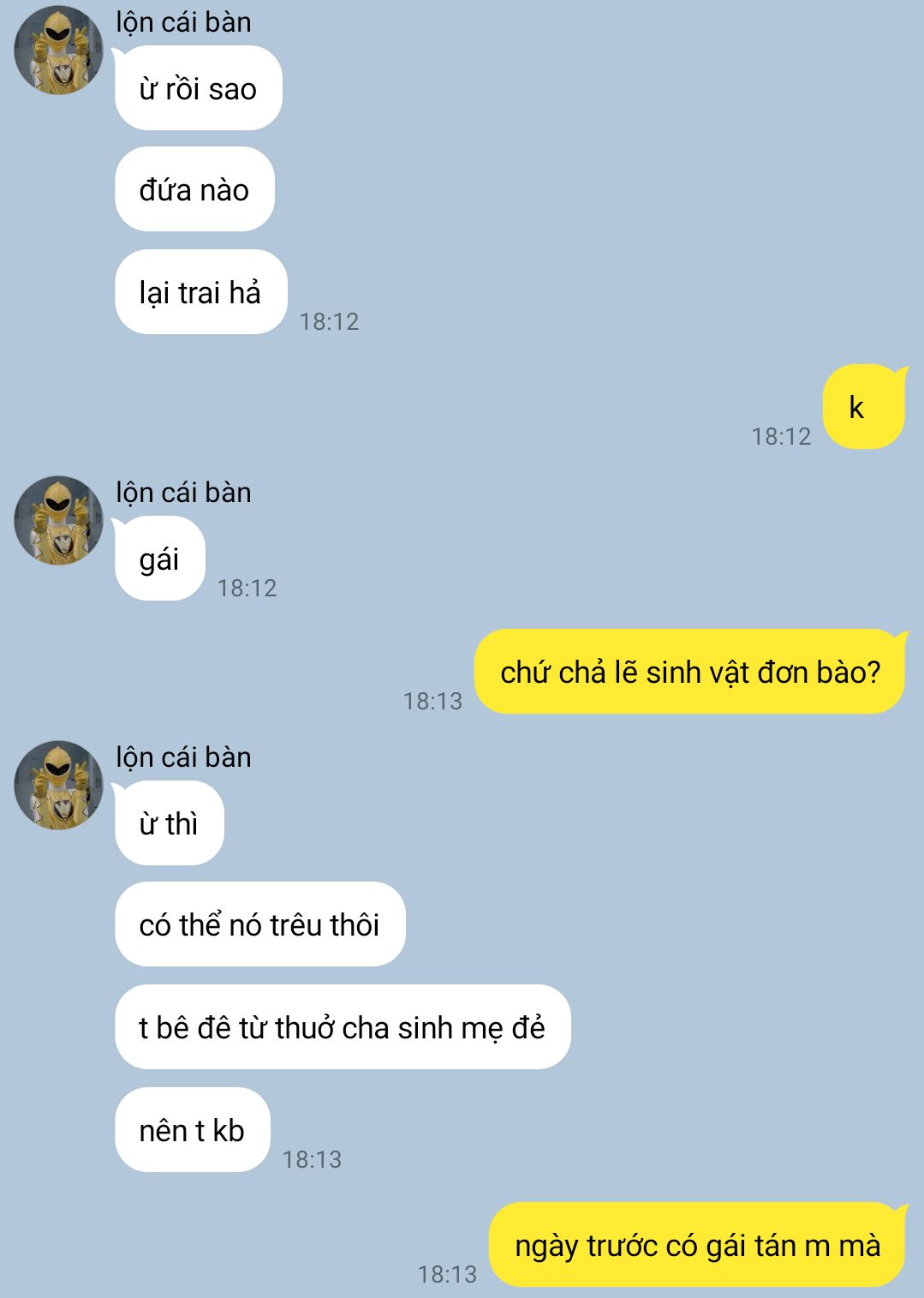Viewport: 924px width, 1298px height.
Task: Tap avatar beside the 'gái' message
Action: click(58, 521)
